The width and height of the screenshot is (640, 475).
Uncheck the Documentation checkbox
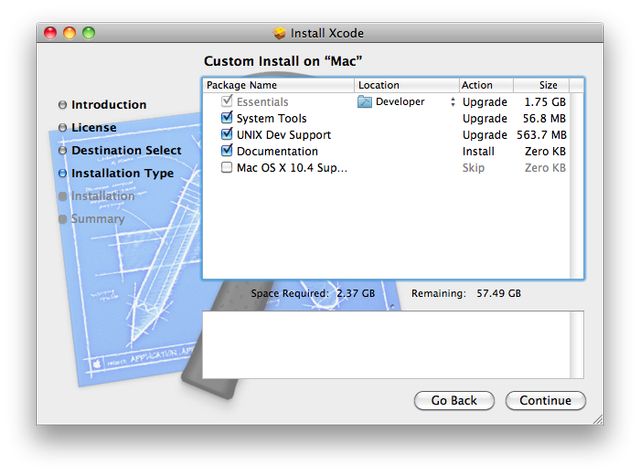coord(227,151)
